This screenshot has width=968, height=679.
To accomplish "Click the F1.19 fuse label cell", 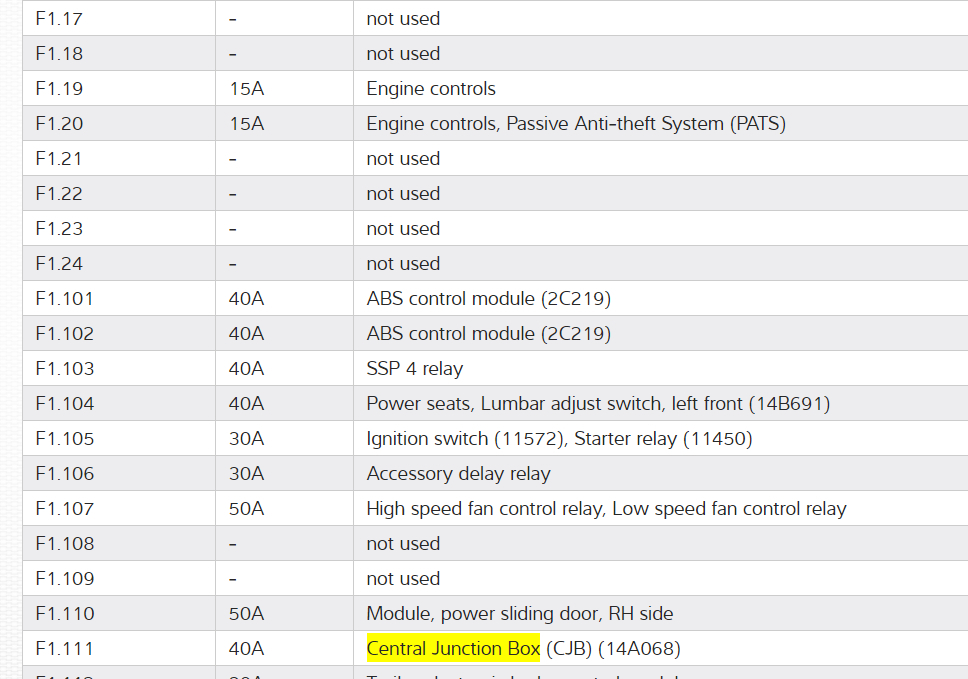I will pos(59,89).
